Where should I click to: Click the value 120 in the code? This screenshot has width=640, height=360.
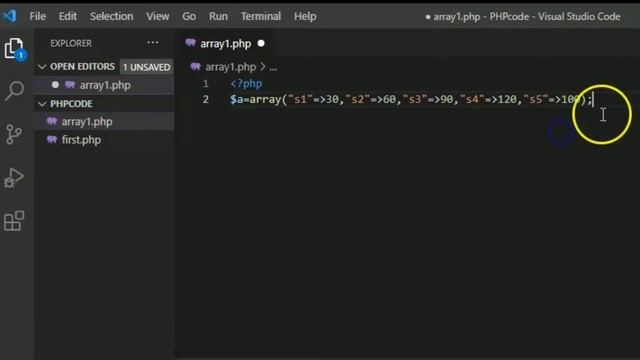pyautogui.click(x=507, y=99)
